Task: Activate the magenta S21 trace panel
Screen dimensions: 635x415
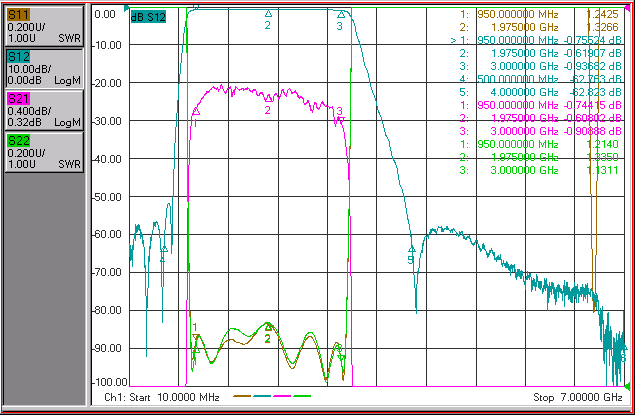Action: [44, 111]
